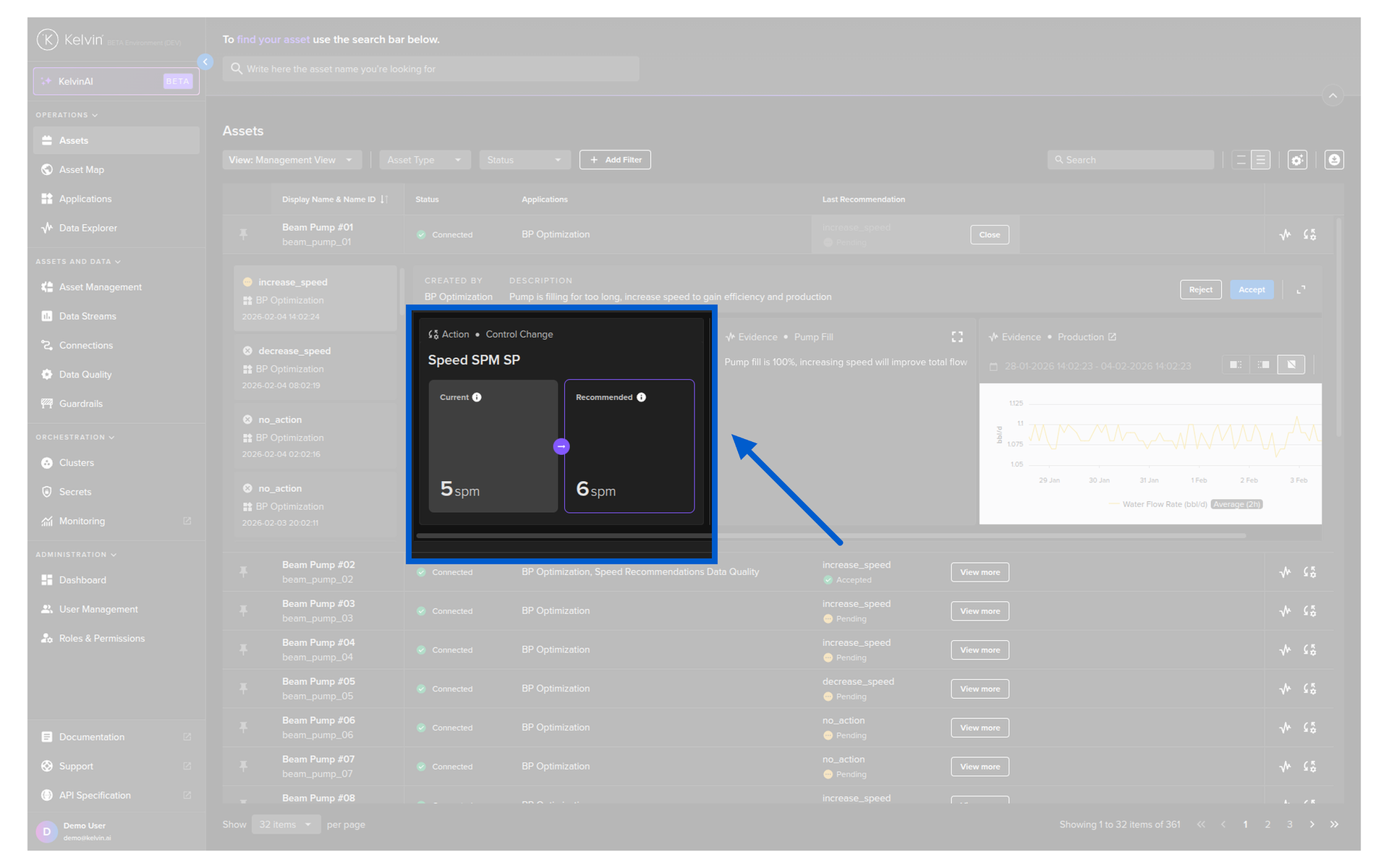The image size is (1389, 868).
Task: Open Production evidence external link icon
Action: click(x=1113, y=337)
